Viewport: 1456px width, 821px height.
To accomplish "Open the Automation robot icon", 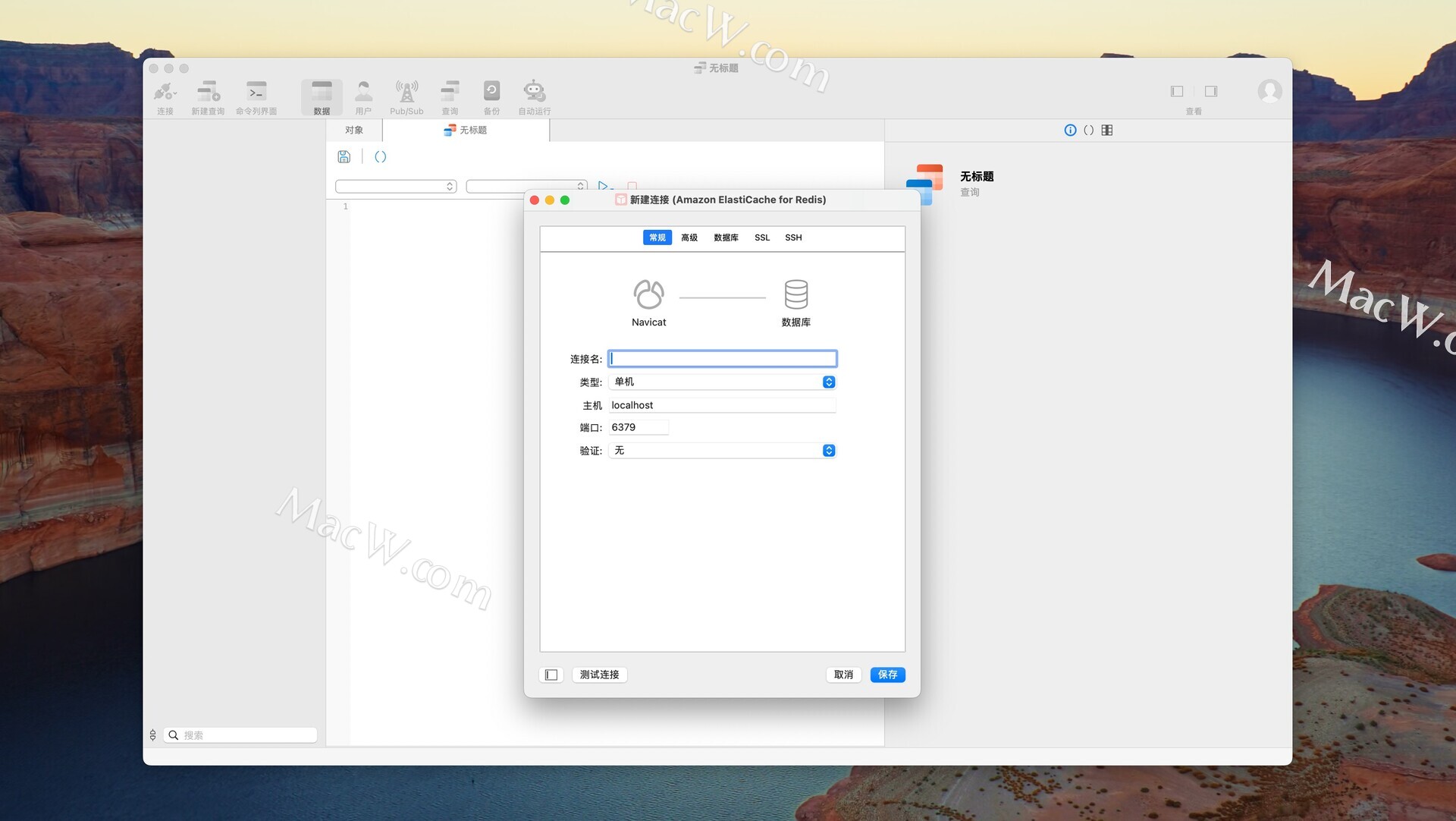I will click(x=535, y=97).
